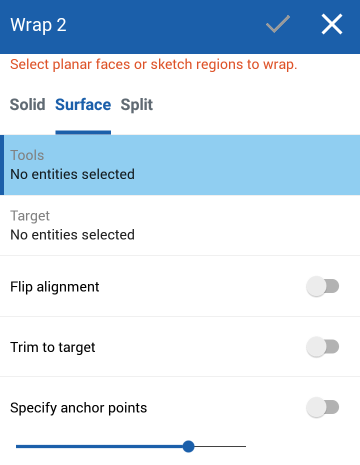Turn on Specify anchor points switch
The height and width of the screenshot is (465, 360).
coord(323,407)
